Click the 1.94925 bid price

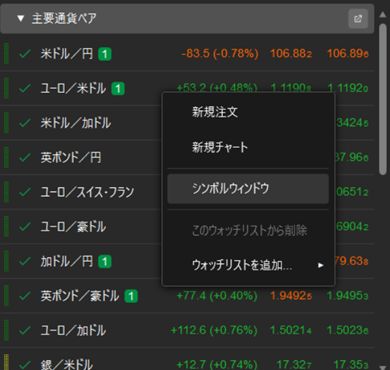point(291,296)
